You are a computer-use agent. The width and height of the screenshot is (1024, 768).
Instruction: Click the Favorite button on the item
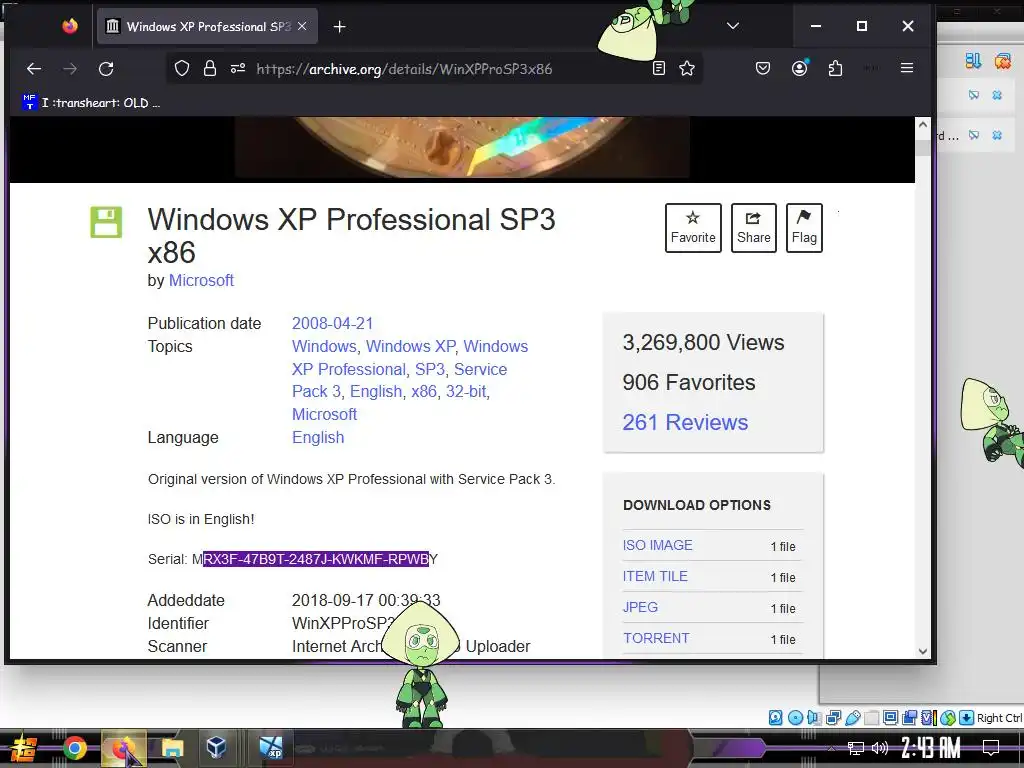pyautogui.click(x=693, y=228)
